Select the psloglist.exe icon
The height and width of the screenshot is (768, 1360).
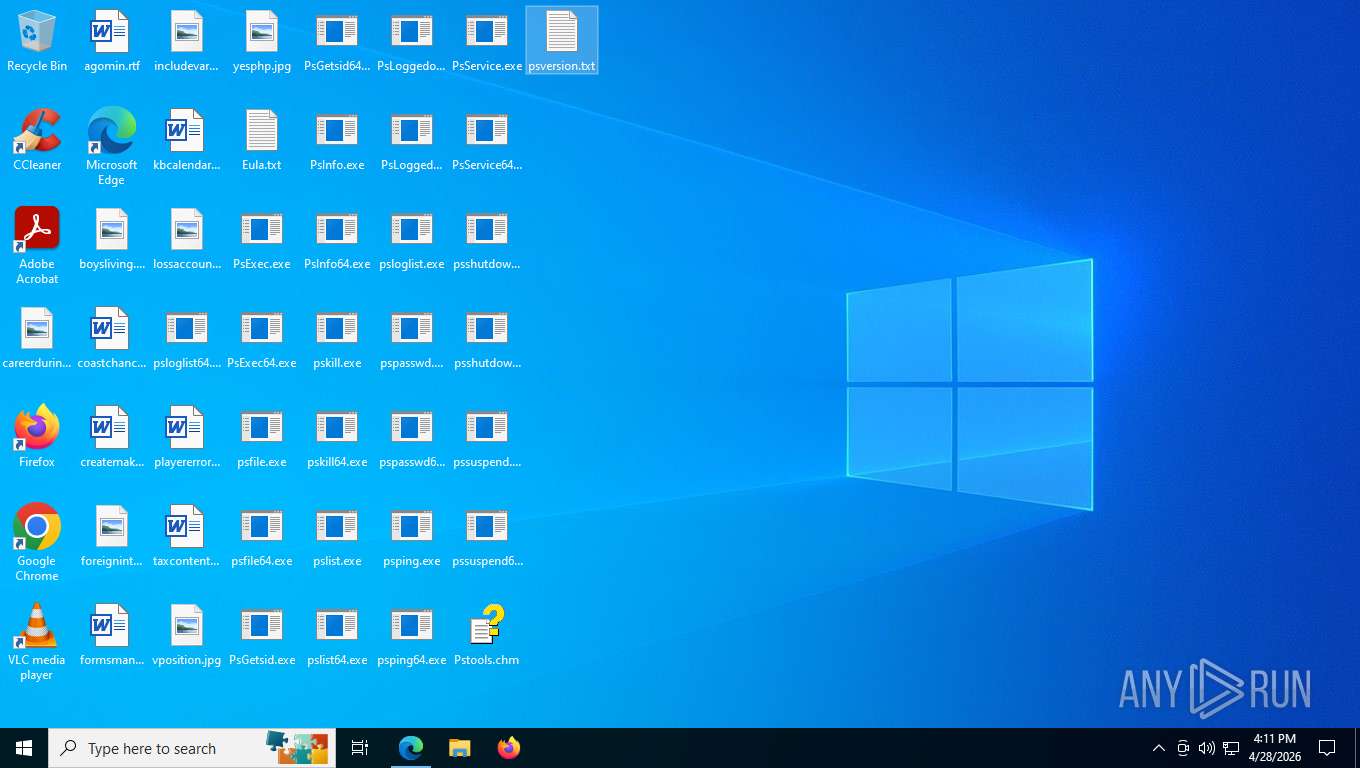point(411,239)
